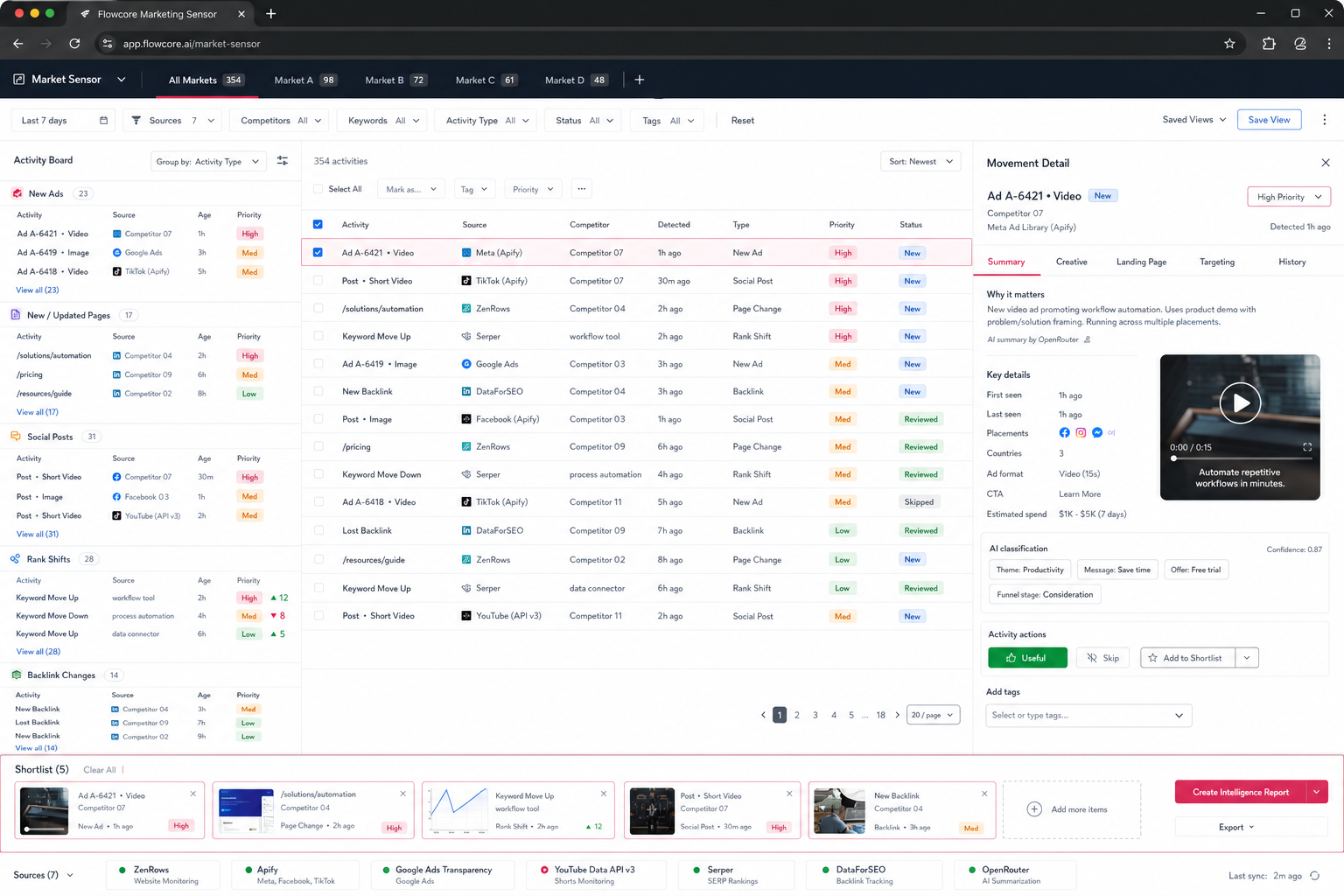1344x896 pixels.
Task: Click the calendar icon in date filter
Action: 104,121
